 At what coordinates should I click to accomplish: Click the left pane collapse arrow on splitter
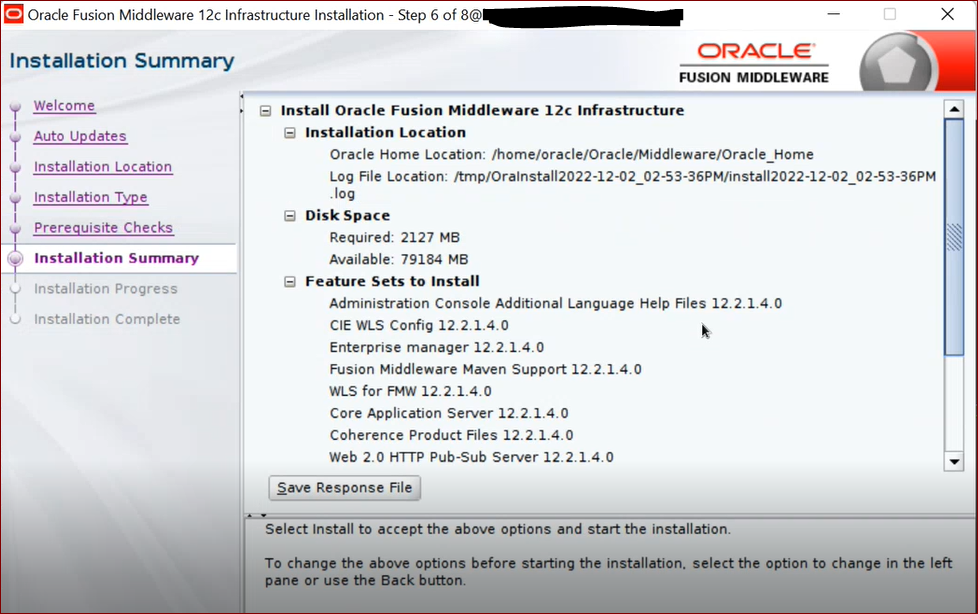241,96
